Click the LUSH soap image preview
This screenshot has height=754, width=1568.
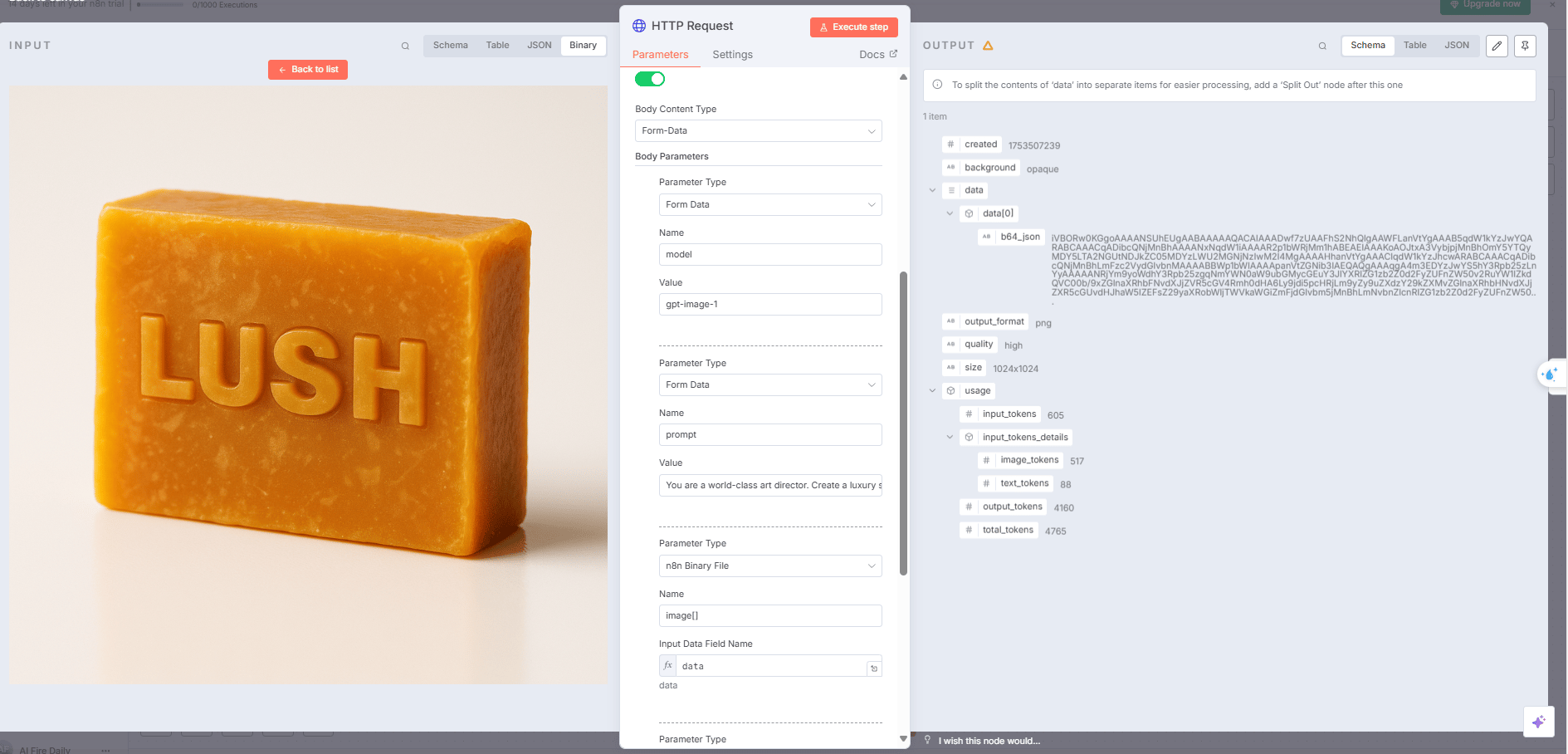click(308, 384)
